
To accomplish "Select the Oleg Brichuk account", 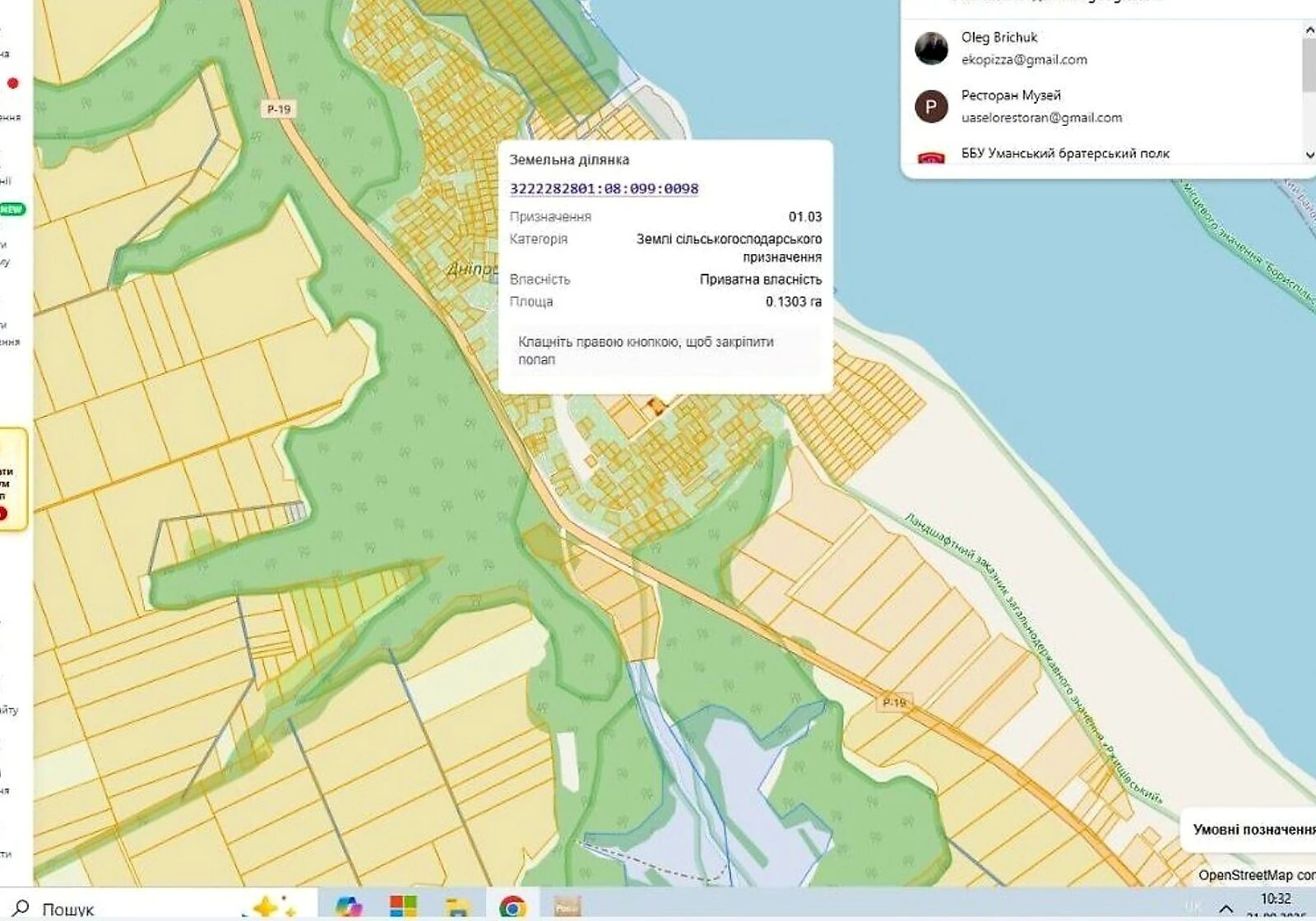I will [x=1102, y=48].
